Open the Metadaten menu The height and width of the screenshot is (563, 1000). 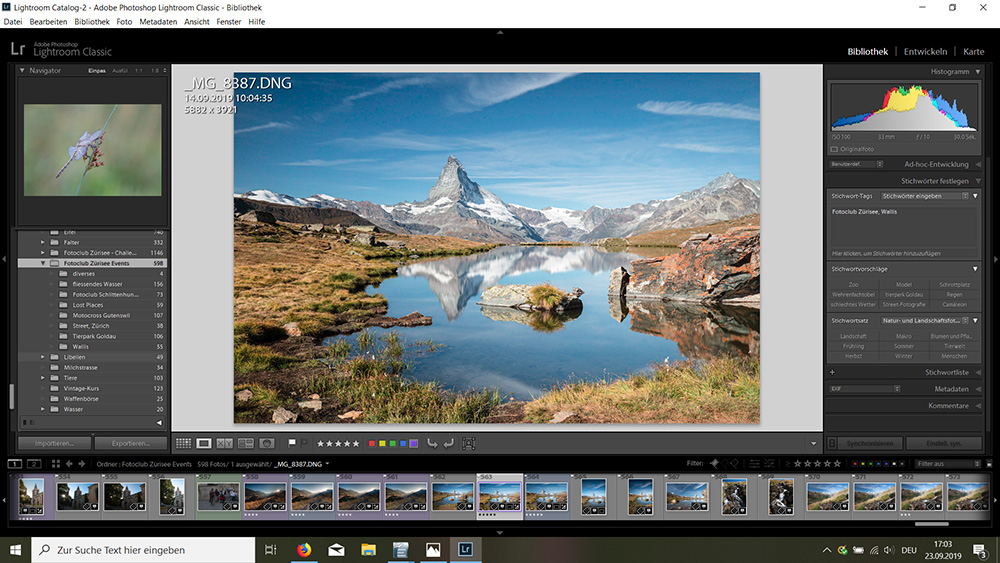pyautogui.click(x=158, y=22)
